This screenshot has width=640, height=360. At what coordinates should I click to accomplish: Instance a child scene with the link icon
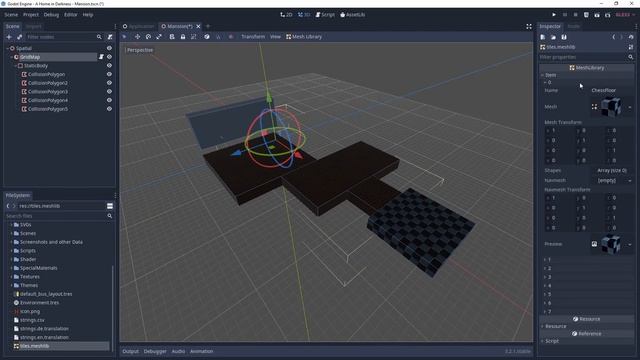tap(19, 37)
